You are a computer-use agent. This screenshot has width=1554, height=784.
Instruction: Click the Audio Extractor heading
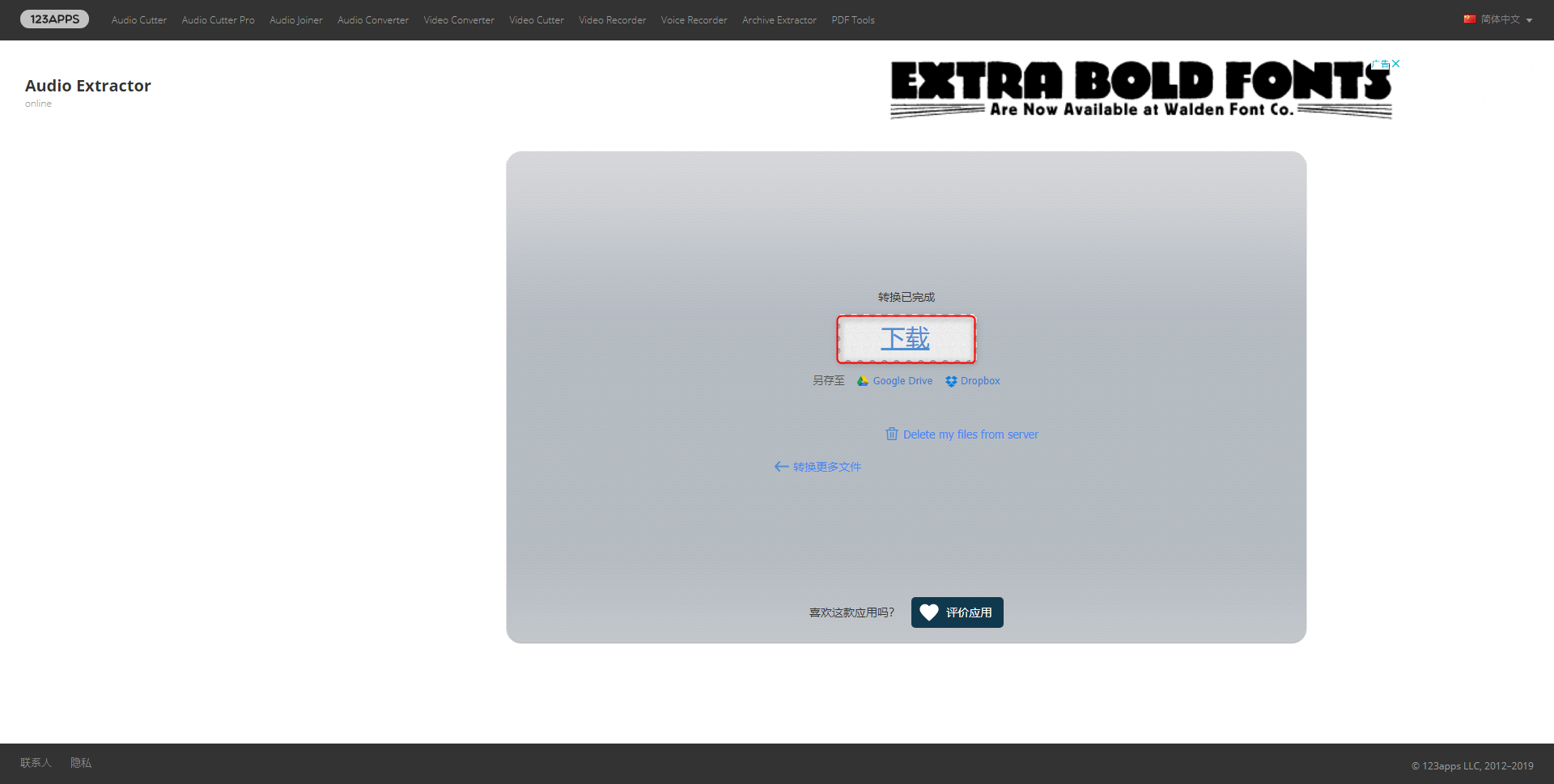[88, 86]
